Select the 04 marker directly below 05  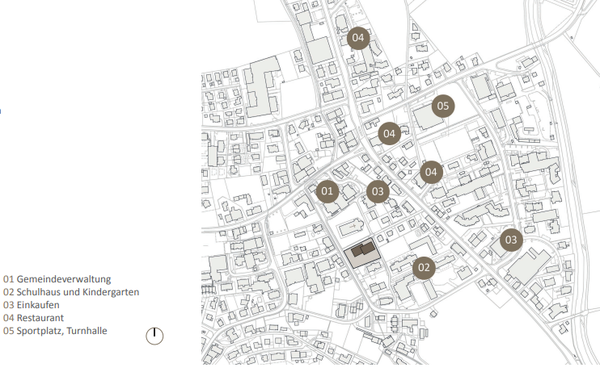click(x=431, y=172)
